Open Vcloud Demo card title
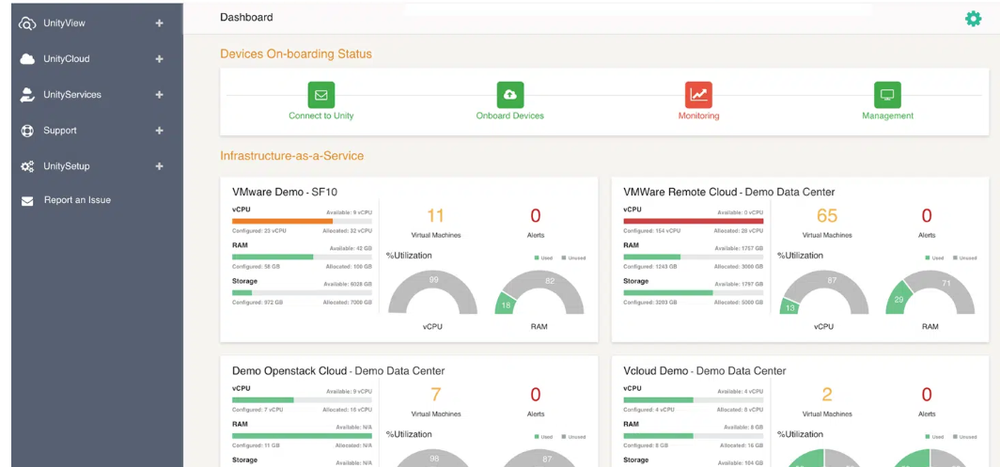 coord(705,371)
